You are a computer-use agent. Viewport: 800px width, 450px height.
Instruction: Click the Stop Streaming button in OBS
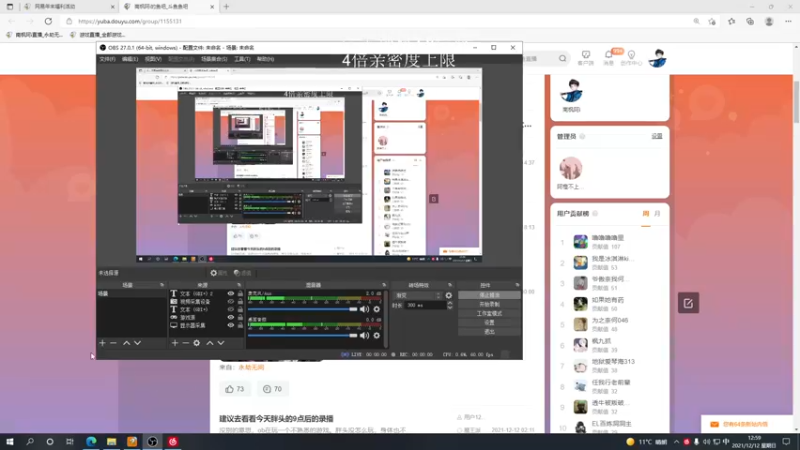click(x=489, y=295)
